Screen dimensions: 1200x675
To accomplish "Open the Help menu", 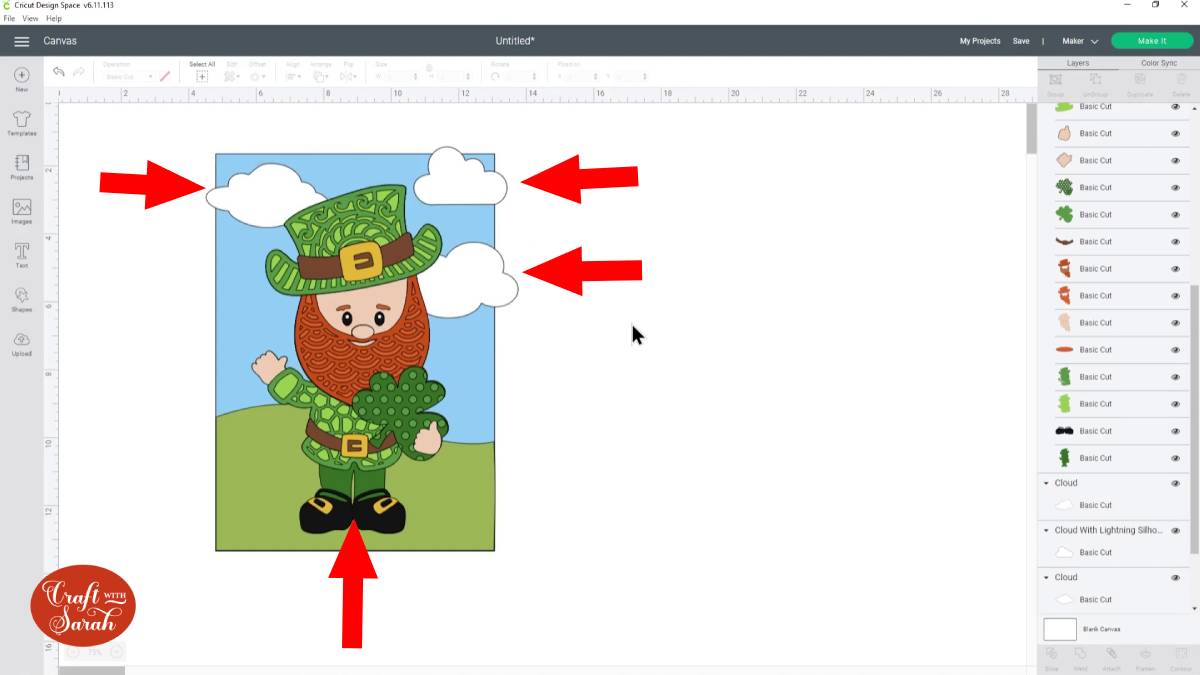I will coord(54,18).
